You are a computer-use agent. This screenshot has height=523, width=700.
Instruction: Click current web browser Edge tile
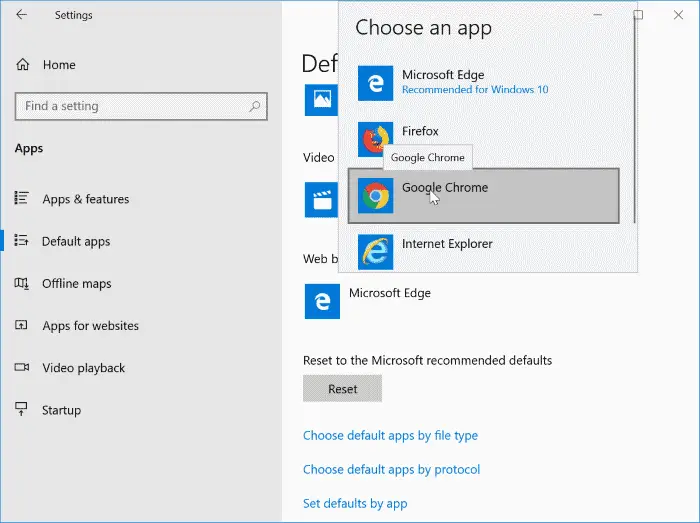(x=322, y=301)
